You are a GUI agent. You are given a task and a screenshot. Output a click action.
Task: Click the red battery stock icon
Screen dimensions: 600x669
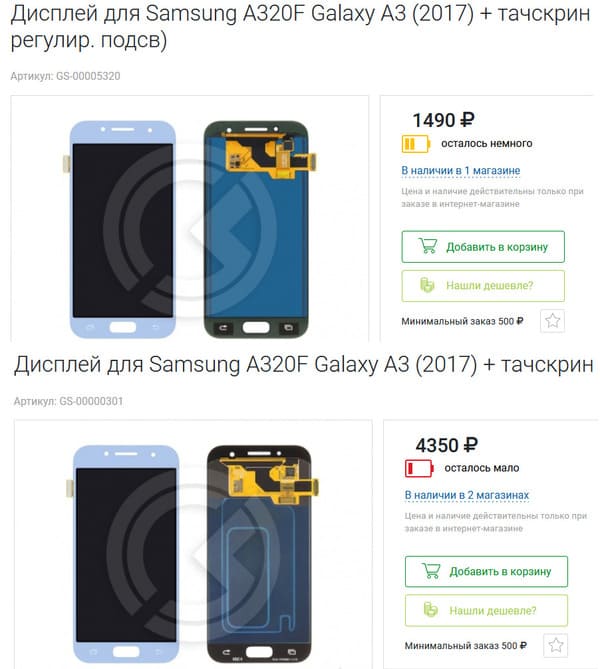[x=419, y=468]
